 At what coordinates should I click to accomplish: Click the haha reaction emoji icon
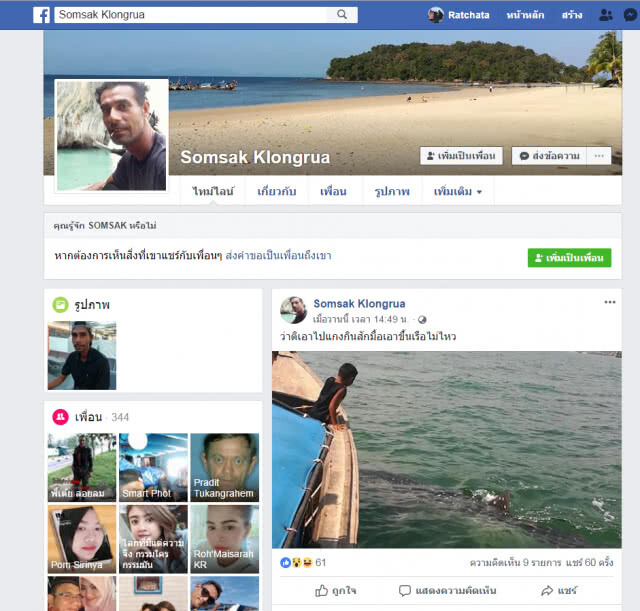[x=307, y=563]
